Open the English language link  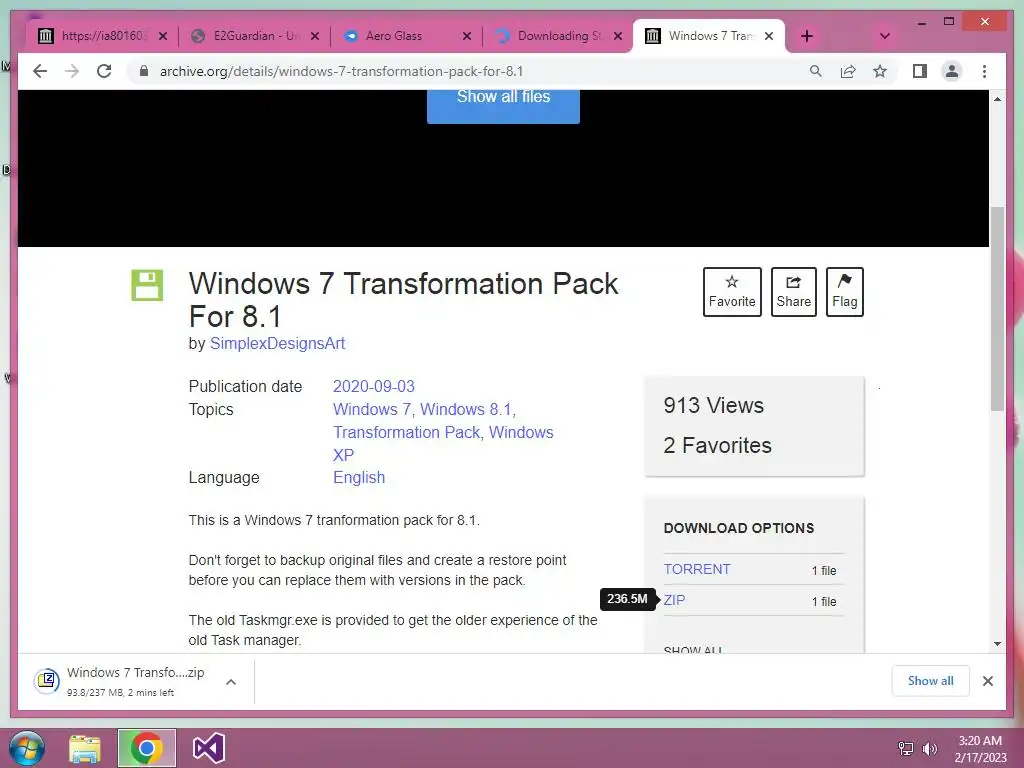[359, 477]
